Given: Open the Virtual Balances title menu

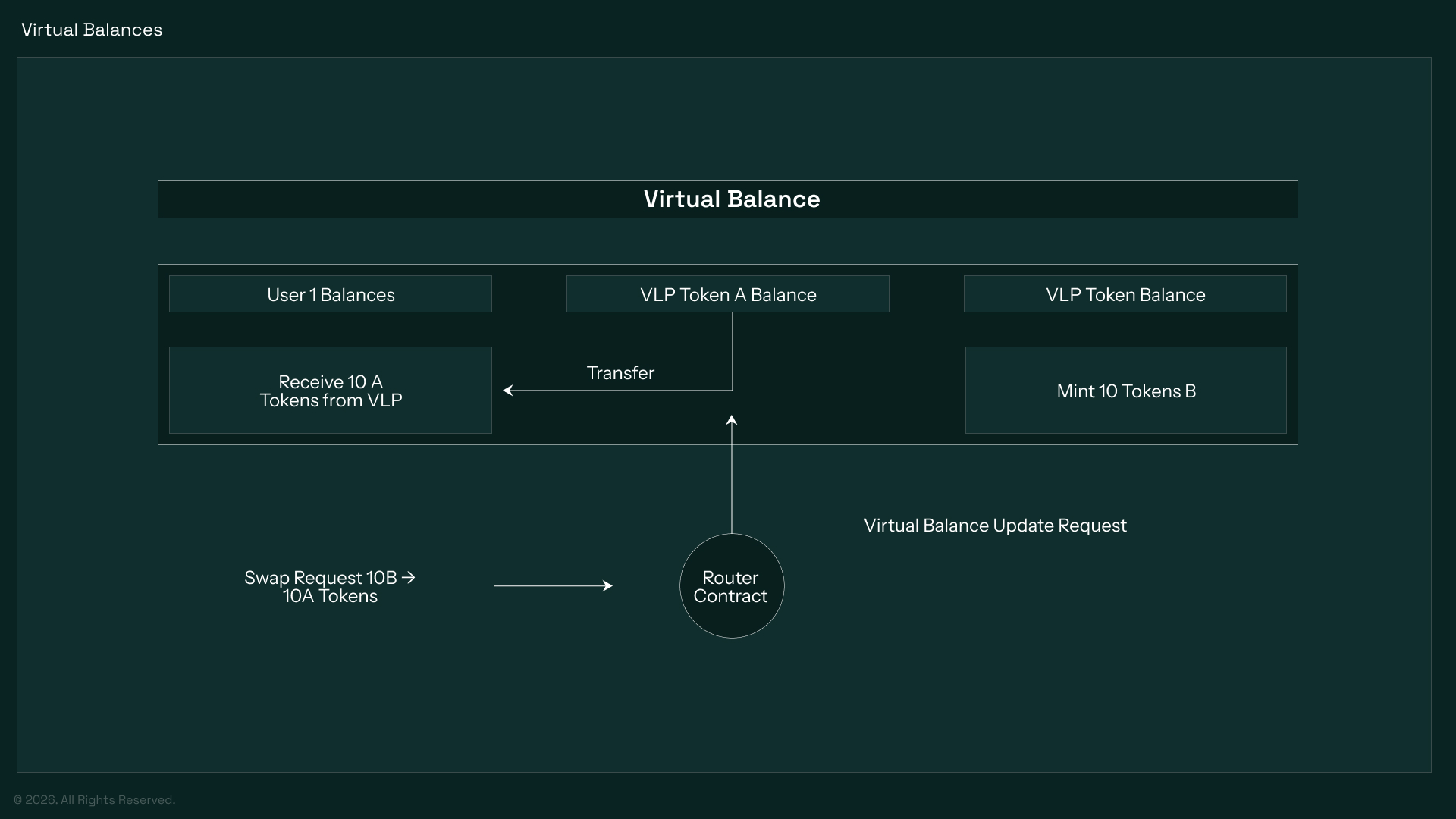Looking at the screenshot, I should pyautogui.click(x=91, y=30).
